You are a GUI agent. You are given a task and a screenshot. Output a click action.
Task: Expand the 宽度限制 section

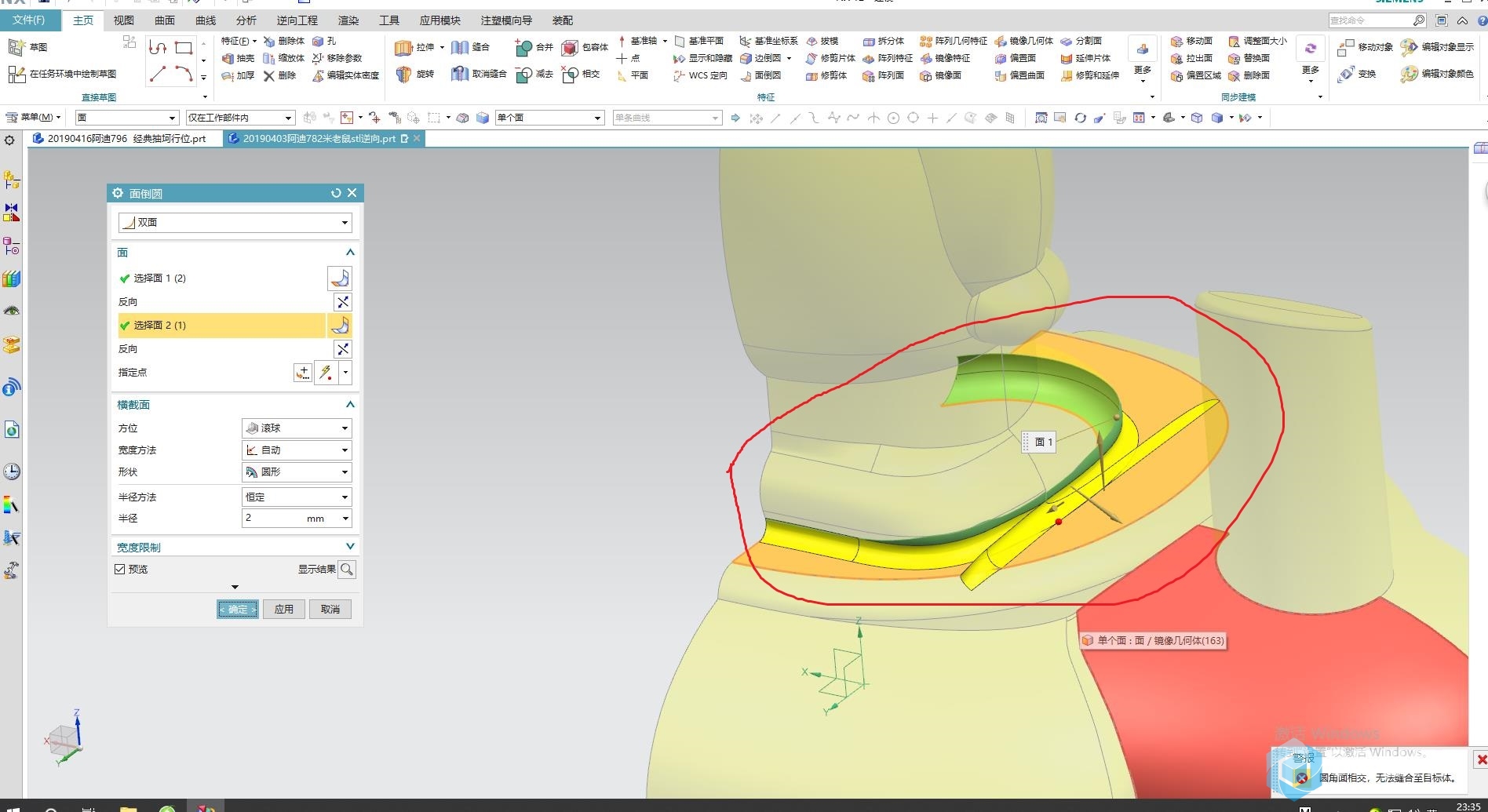[350, 546]
